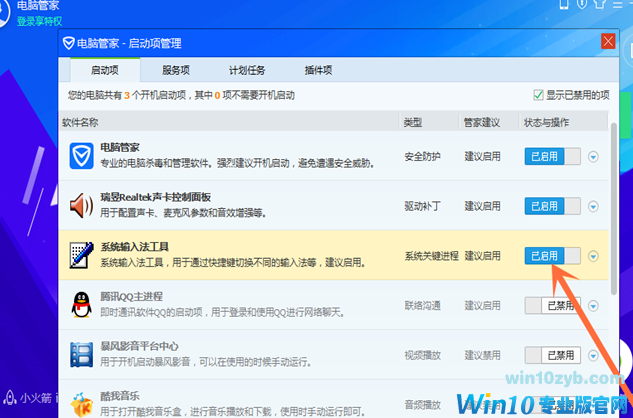Click the 软件名称 column header

(x=80, y=122)
